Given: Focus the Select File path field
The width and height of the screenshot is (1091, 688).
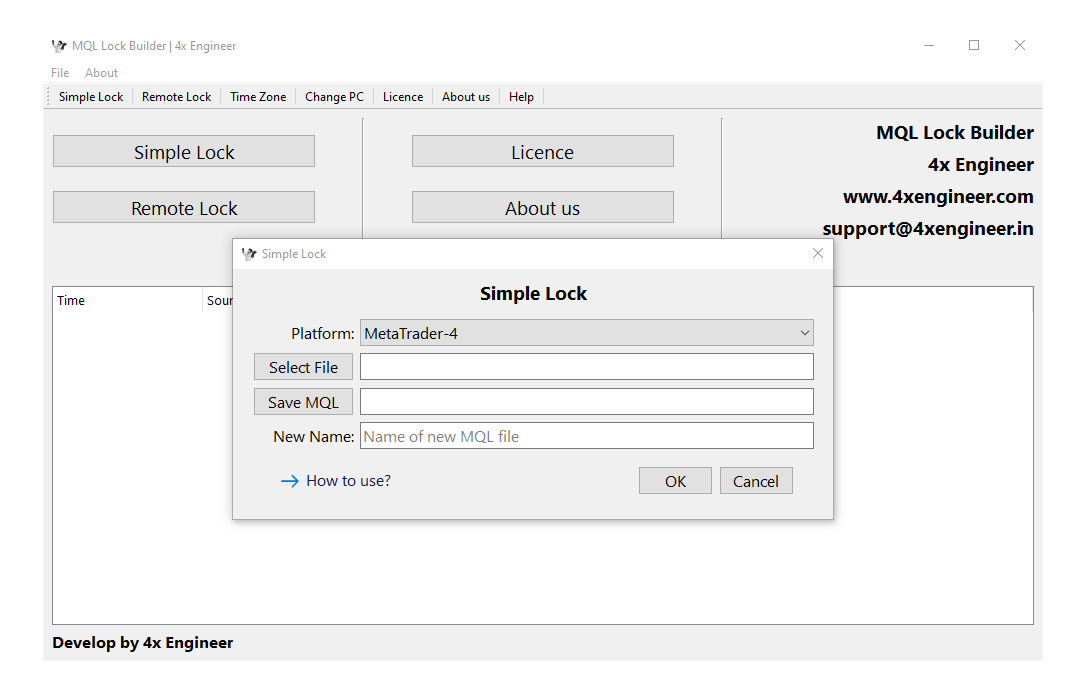Looking at the screenshot, I should [587, 367].
